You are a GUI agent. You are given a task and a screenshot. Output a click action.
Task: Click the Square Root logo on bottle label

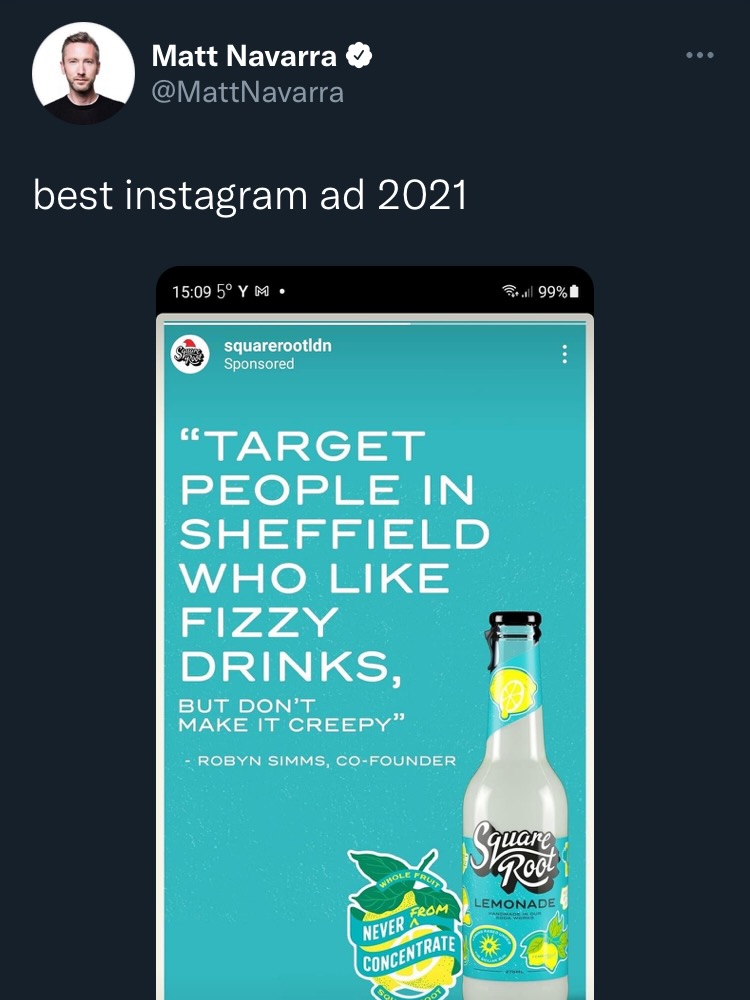[516, 856]
